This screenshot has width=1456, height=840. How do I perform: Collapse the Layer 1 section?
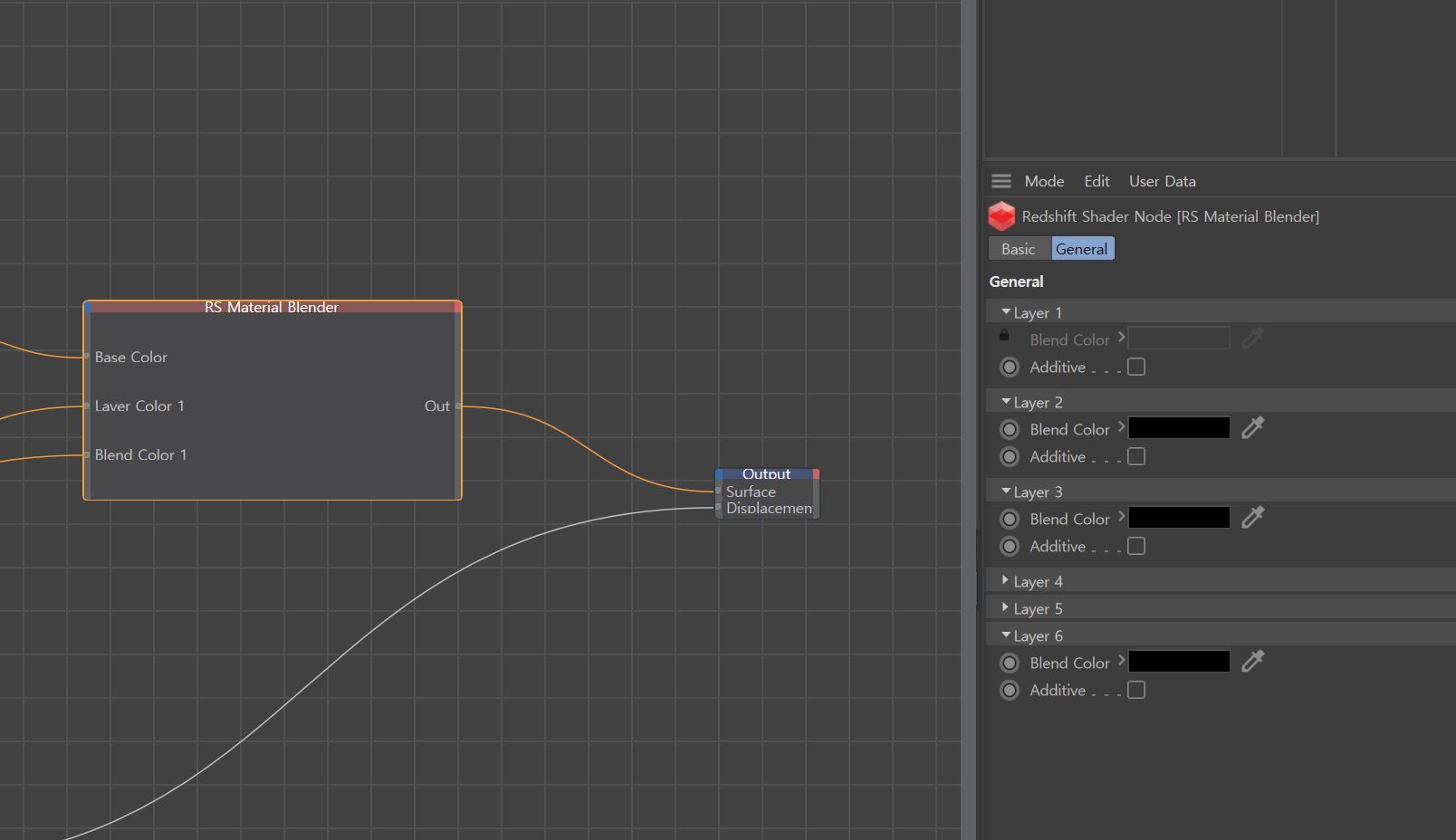[x=1006, y=311]
